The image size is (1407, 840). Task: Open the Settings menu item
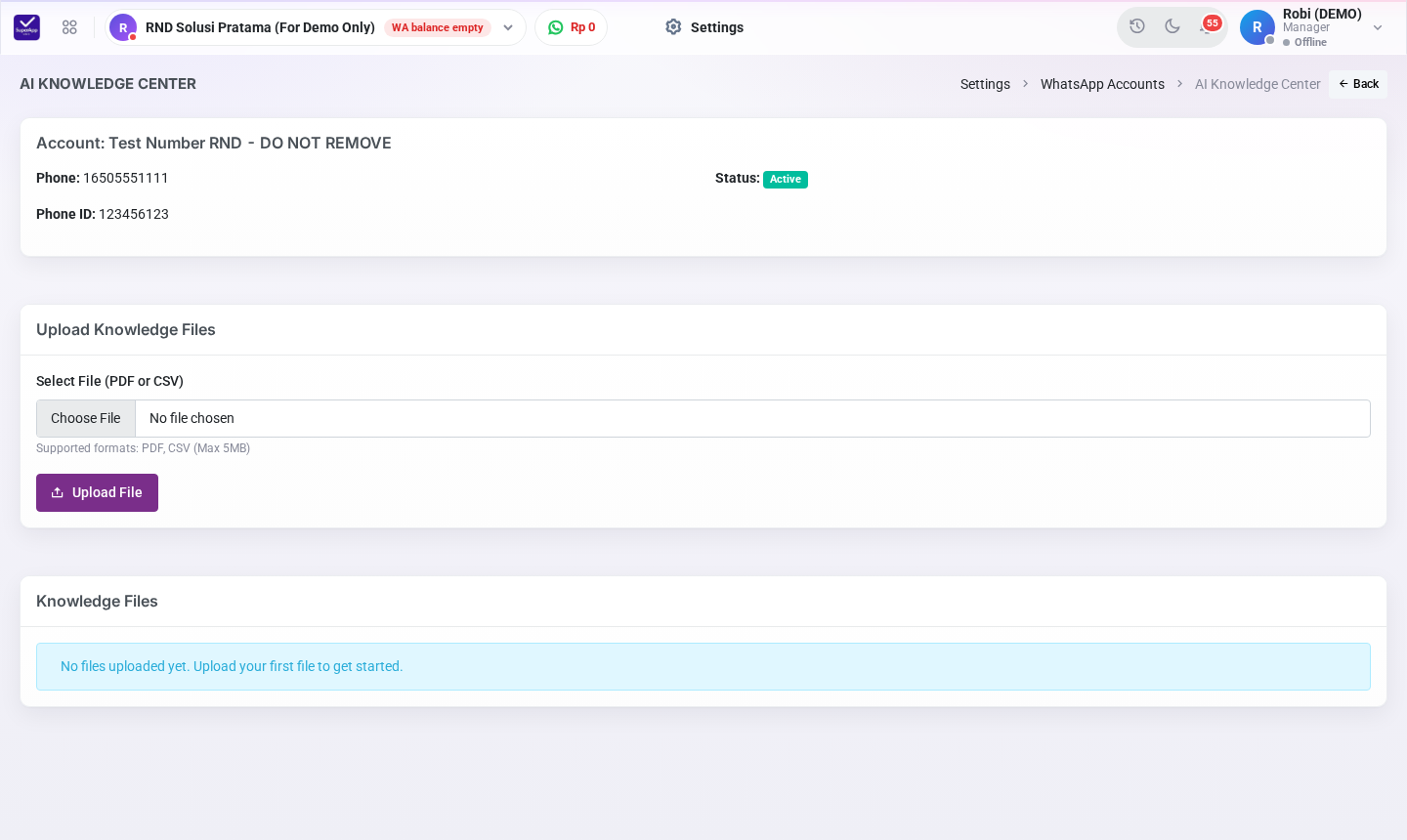pyautogui.click(x=704, y=27)
